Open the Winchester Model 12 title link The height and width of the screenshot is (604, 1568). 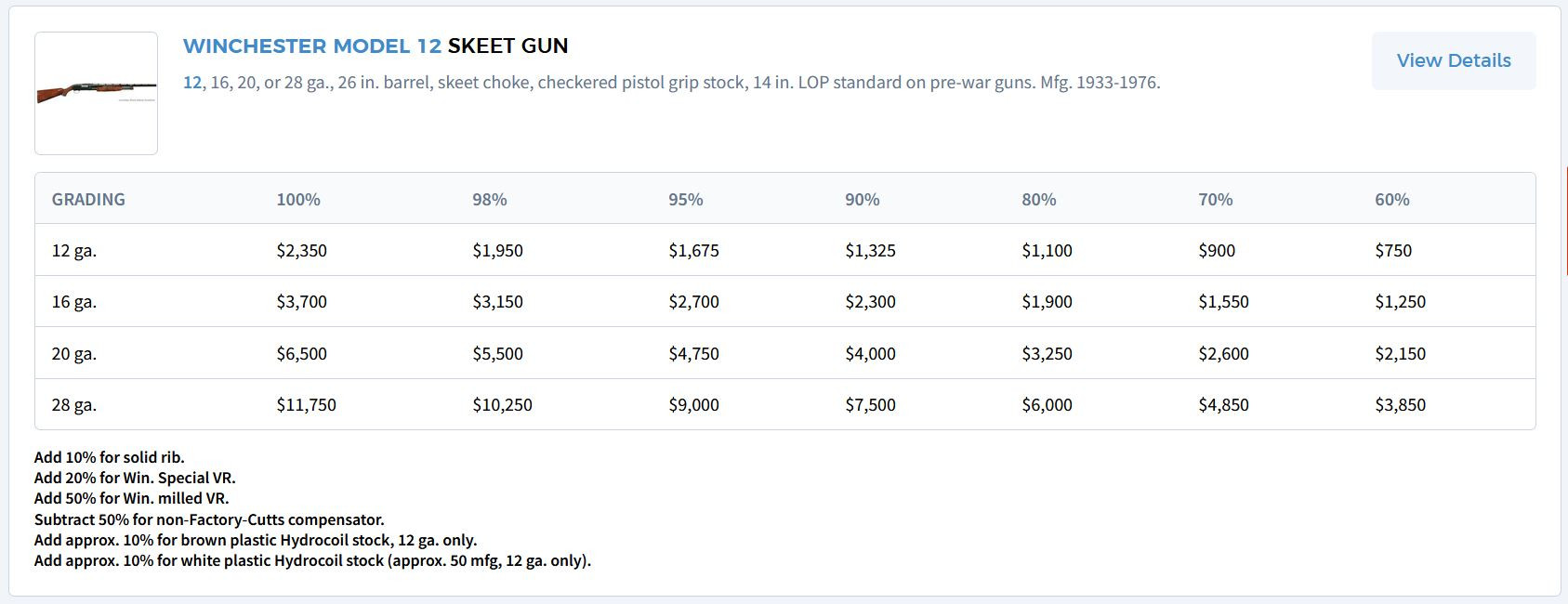point(311,46)
